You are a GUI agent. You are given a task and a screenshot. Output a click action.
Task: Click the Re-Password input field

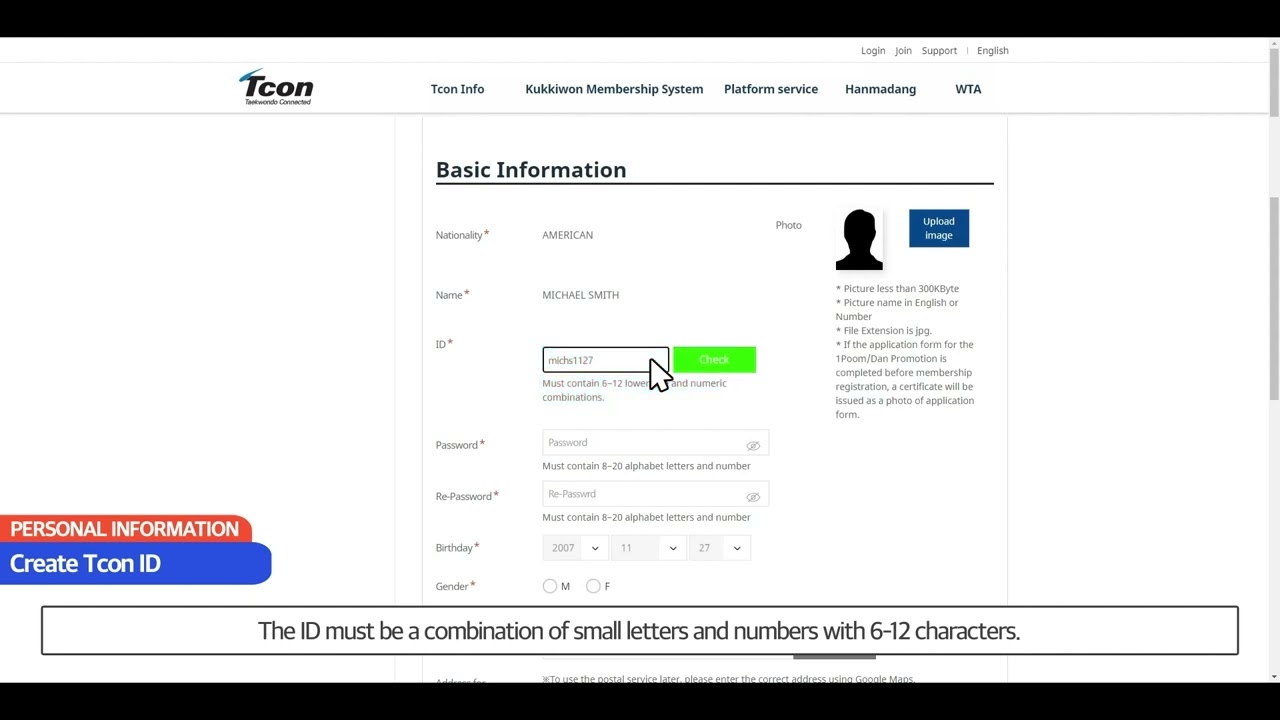pos(655,494)
